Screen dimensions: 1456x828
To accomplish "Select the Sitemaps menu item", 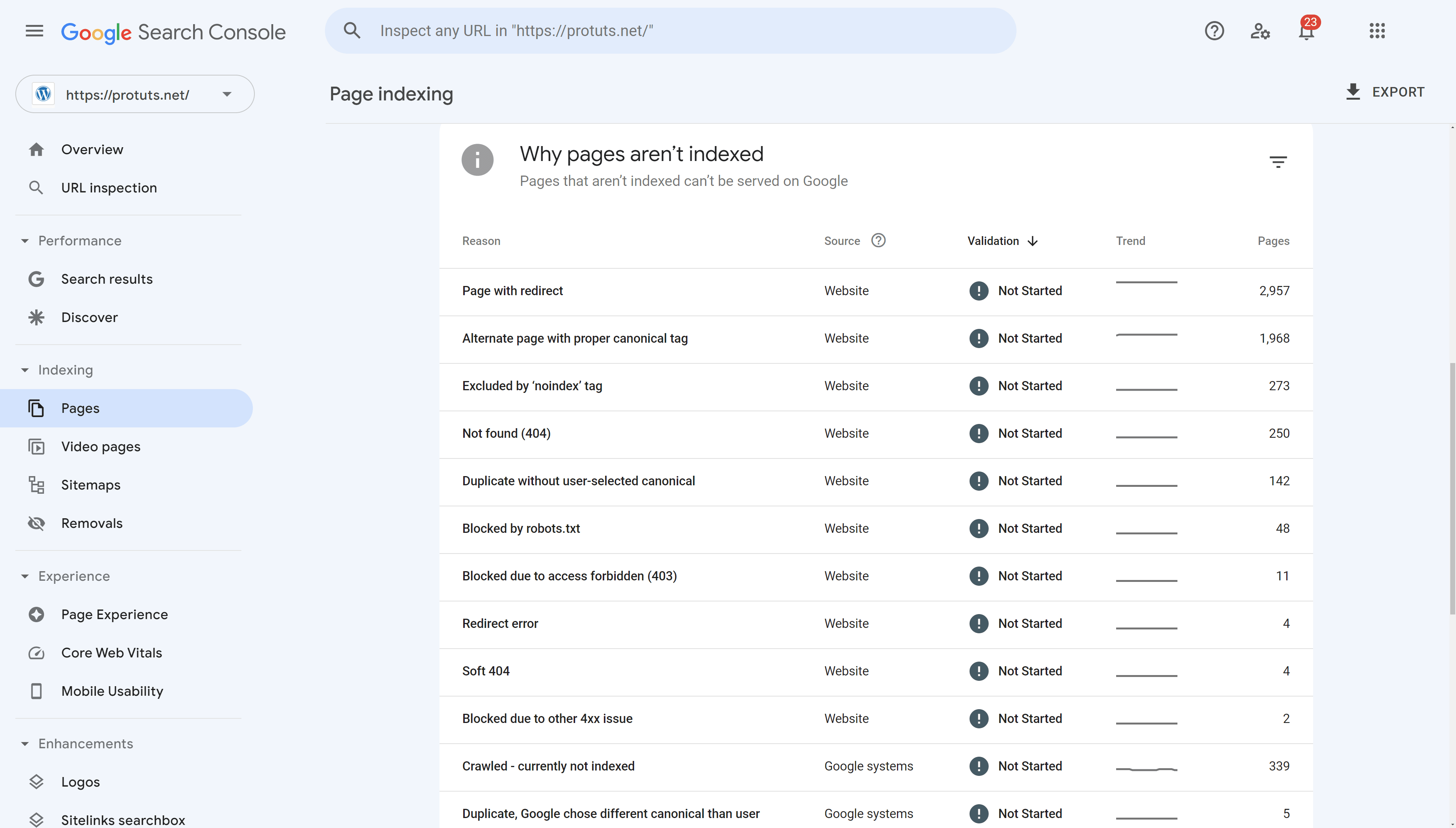I will pos(90,484).
